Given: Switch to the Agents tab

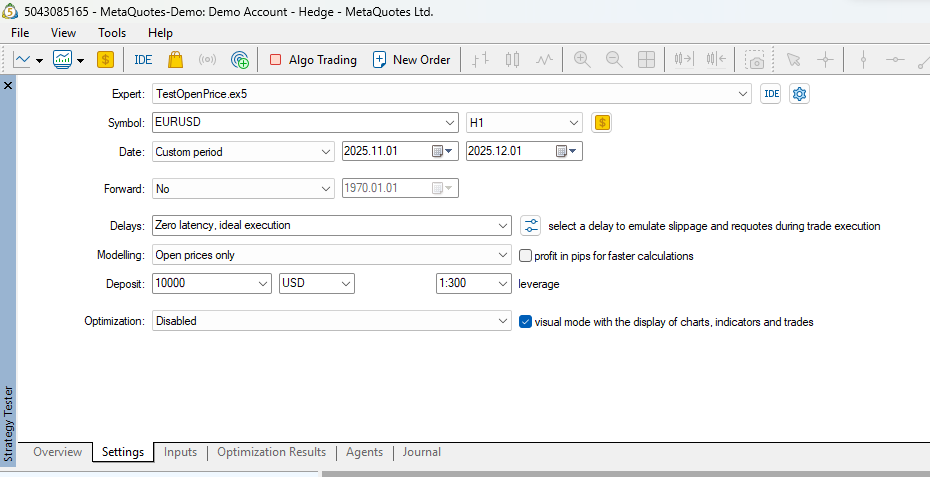Looking at the screenshot, I should 364,452.
